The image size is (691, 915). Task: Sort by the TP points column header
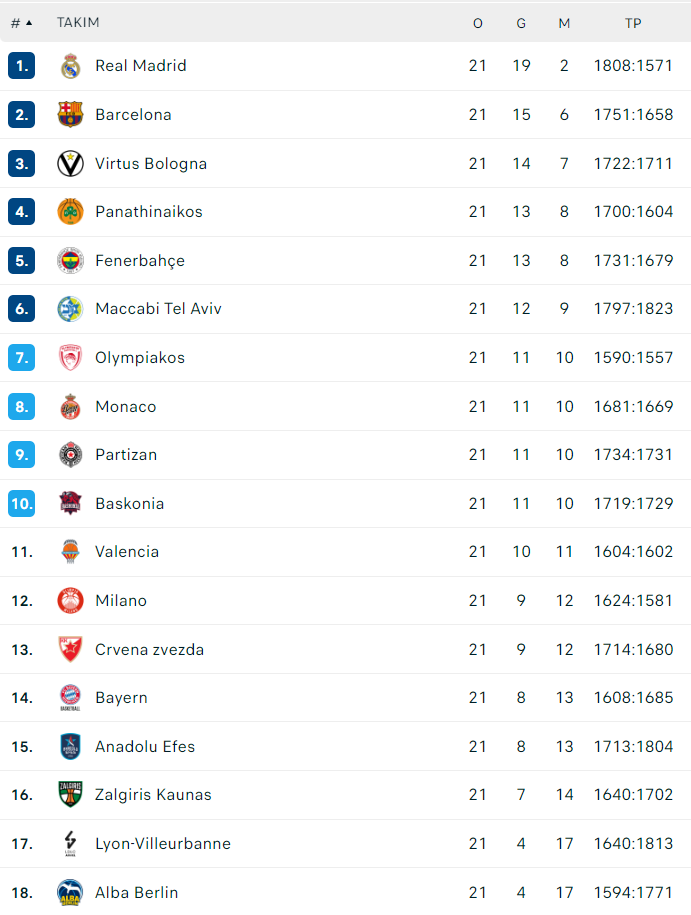633,23
